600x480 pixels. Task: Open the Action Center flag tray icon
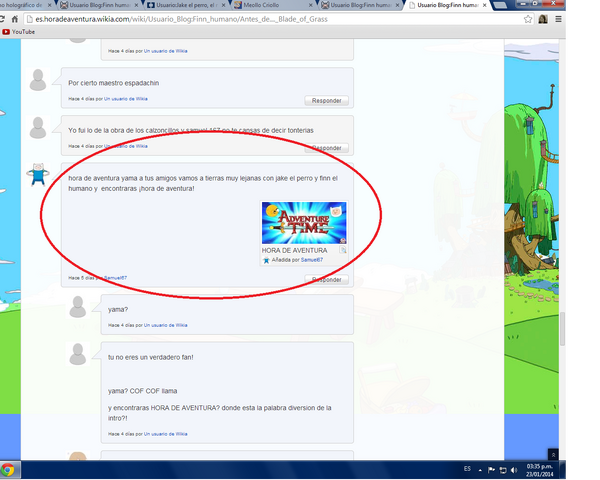point(491,470)
